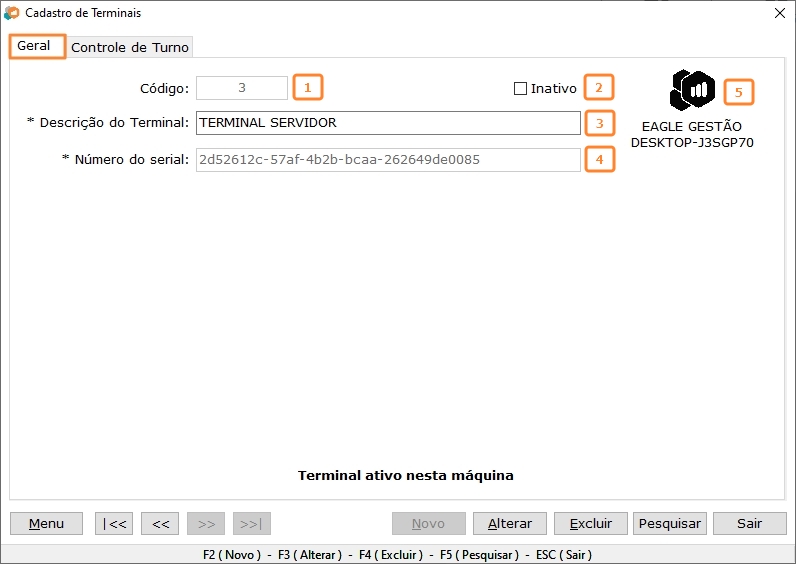Viewport: 796px width, 564px height.
Task: Open search with the Pesquisar button
Action: (669, 524)
